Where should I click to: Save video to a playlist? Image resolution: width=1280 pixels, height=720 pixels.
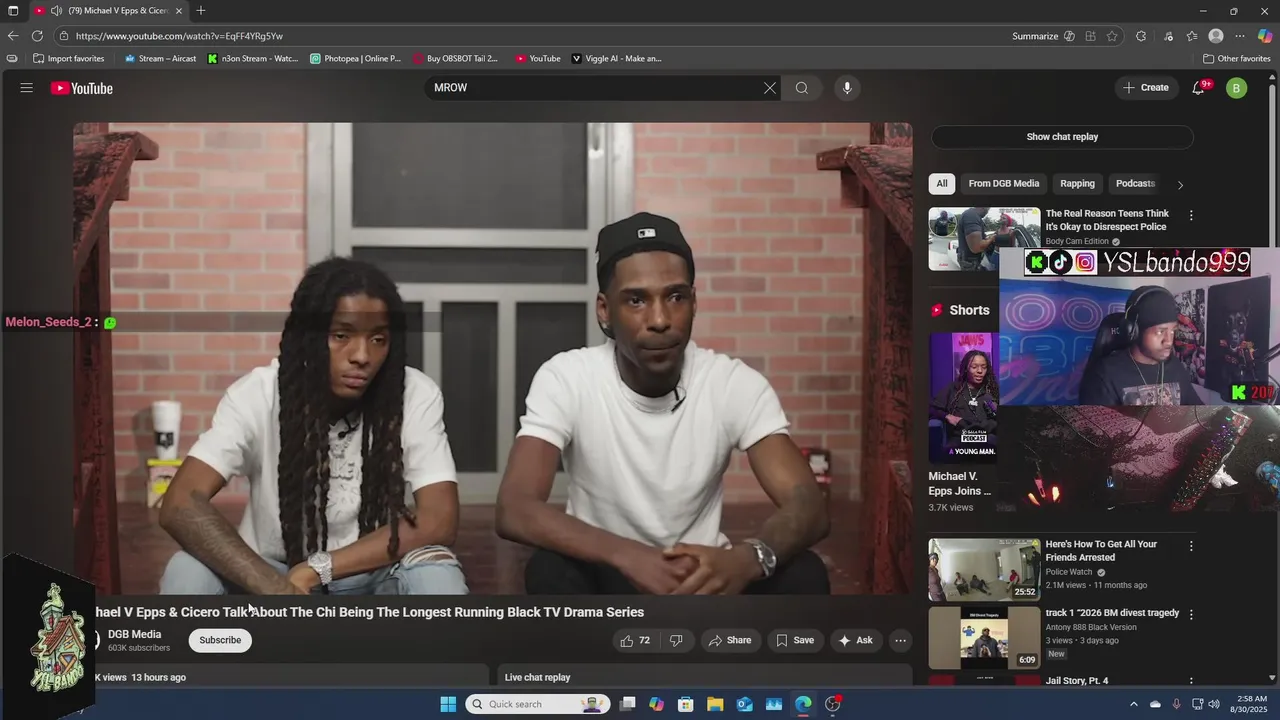pos(795,640)
